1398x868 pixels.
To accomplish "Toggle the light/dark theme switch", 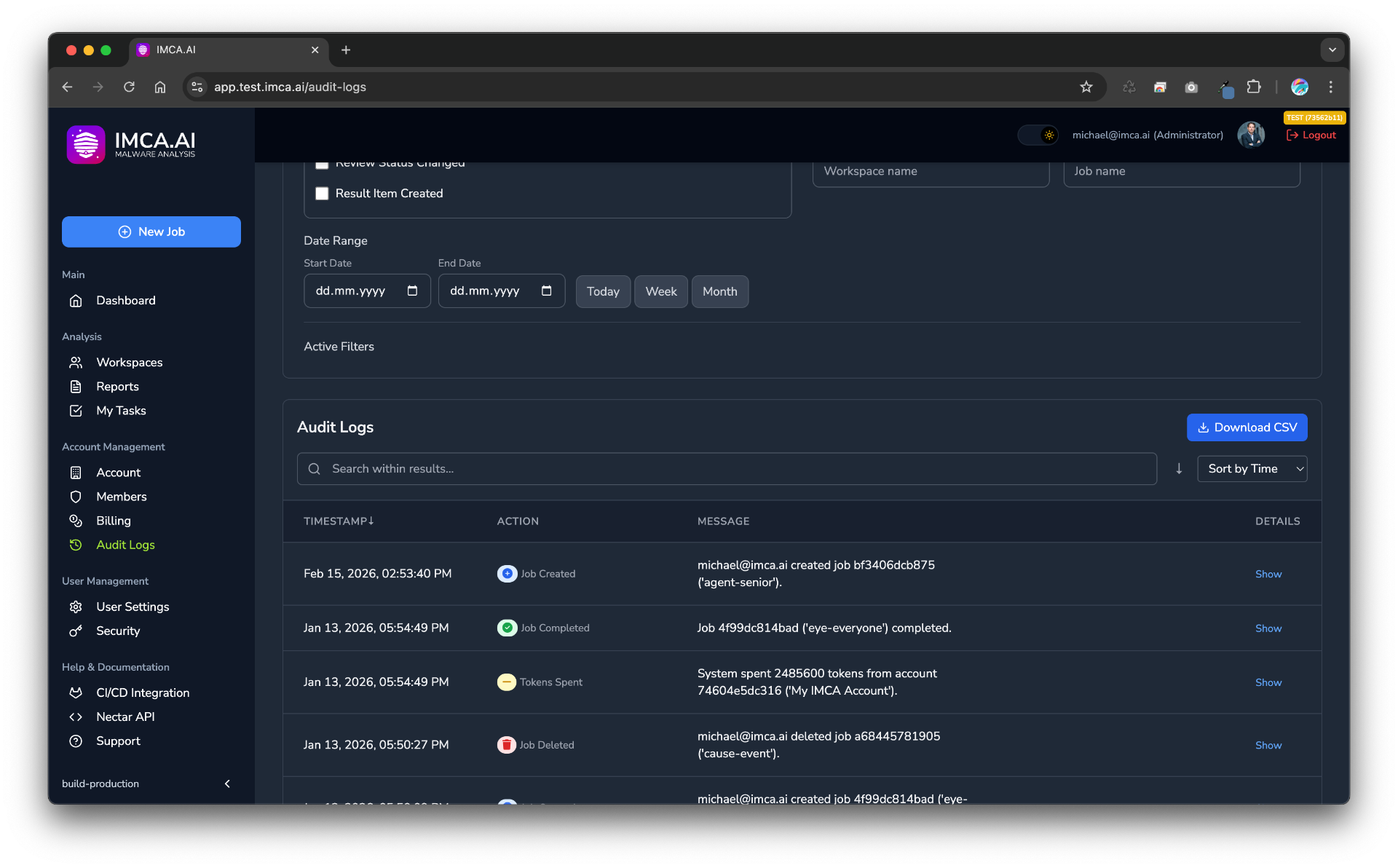I will (1038, 135).
